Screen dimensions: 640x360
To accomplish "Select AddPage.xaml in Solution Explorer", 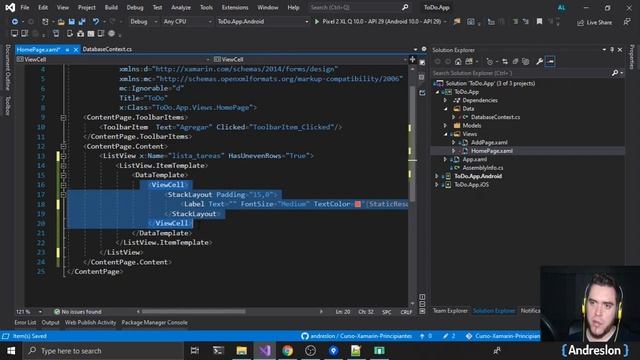I will 489,142.
